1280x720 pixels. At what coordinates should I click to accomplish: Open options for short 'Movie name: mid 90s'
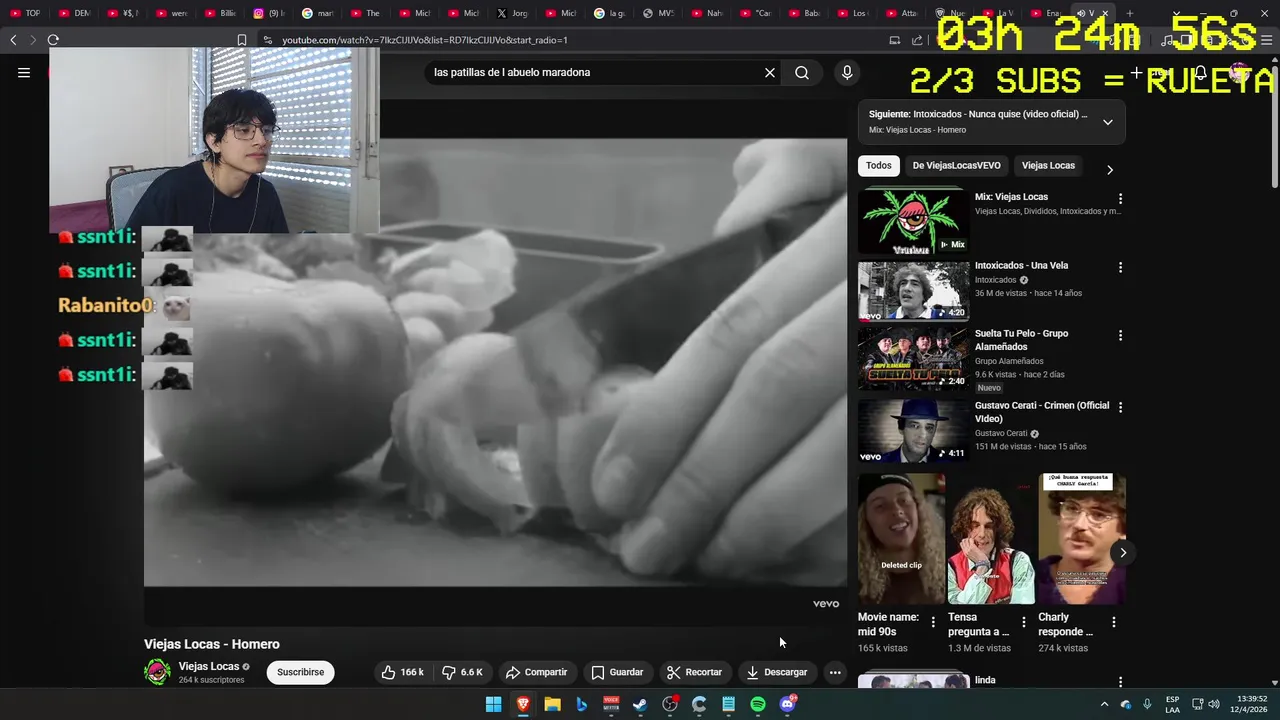click(x=933, y=622)
